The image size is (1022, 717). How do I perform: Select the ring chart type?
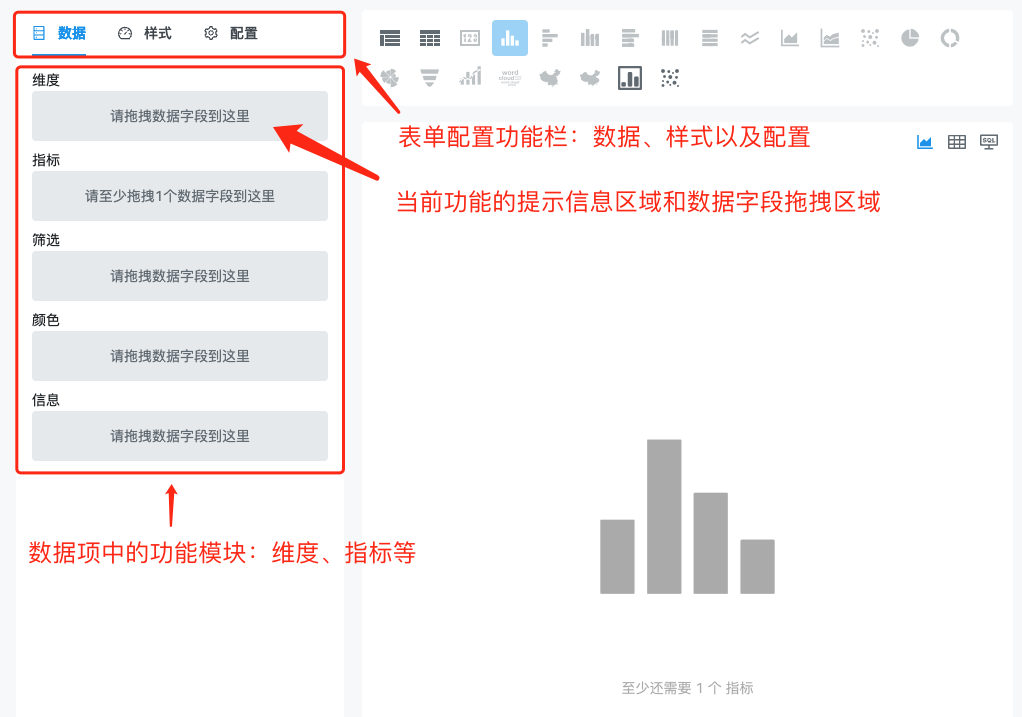click(x=948, y=38)
